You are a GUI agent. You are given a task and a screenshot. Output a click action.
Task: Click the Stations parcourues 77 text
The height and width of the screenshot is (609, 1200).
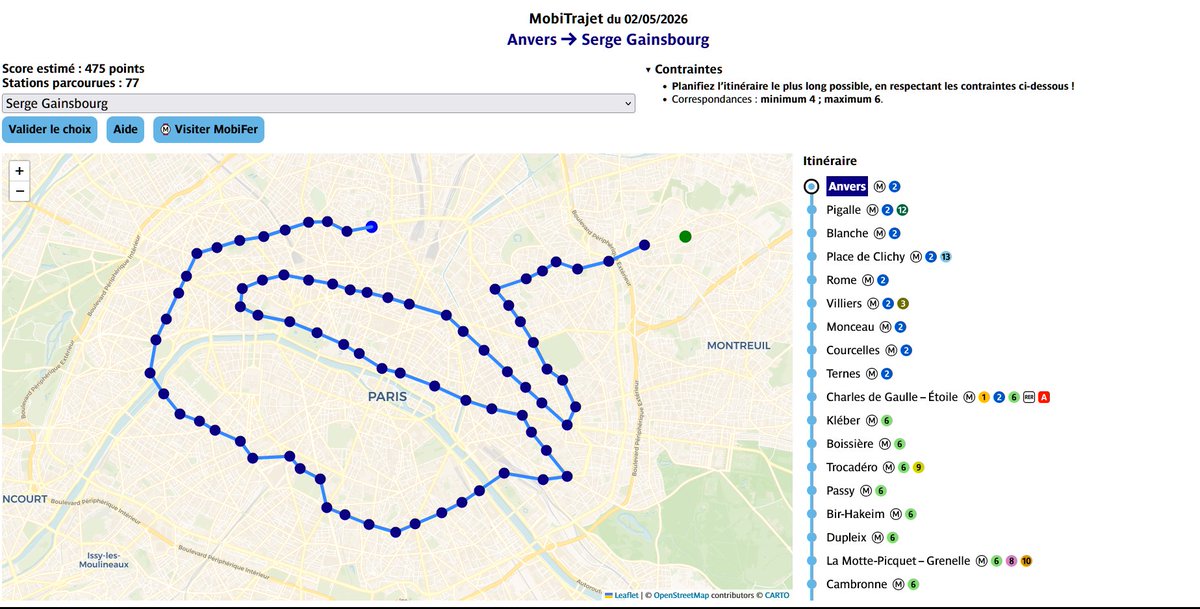[x=71, y=83]
